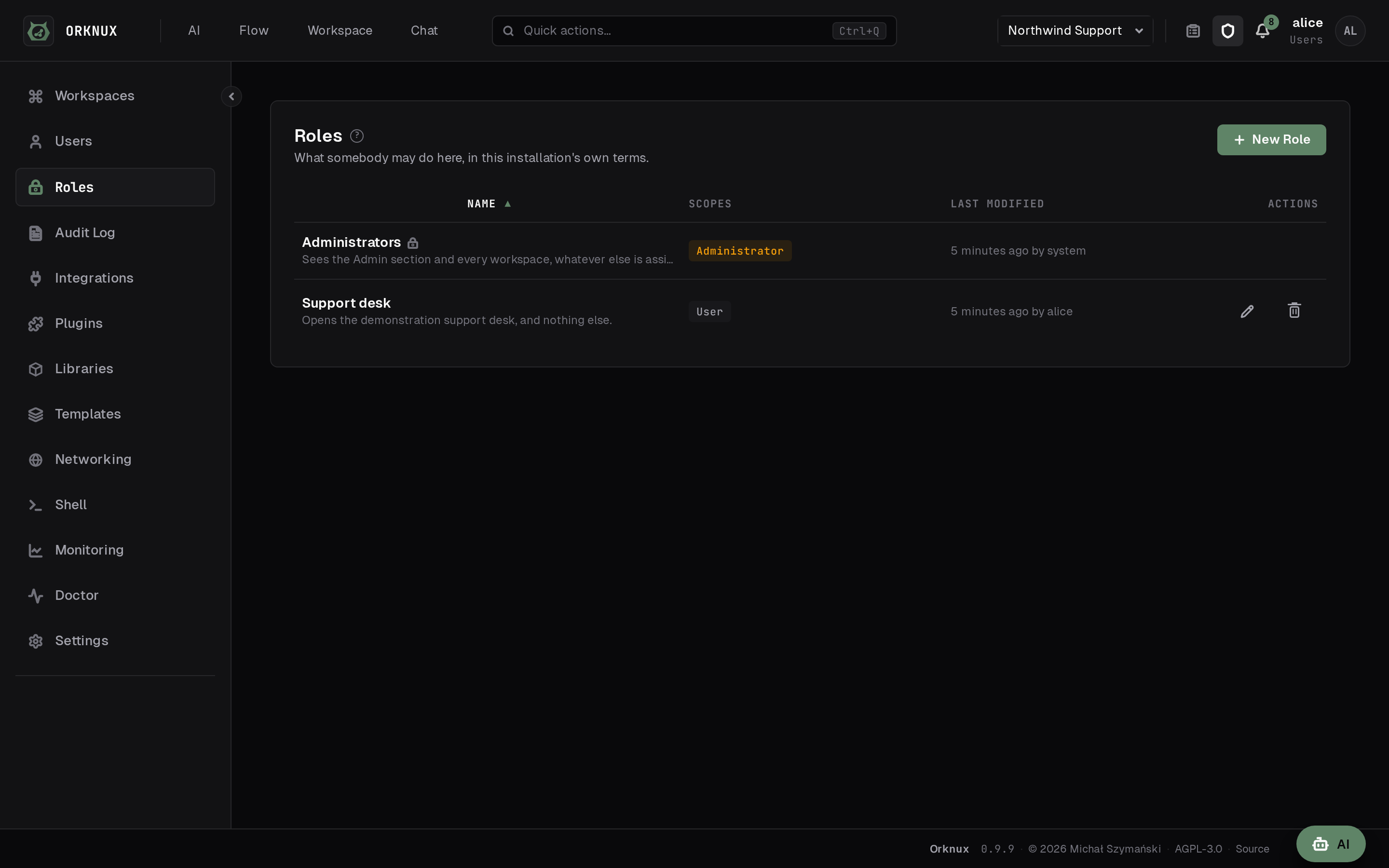The height and width of the screenshot is (868, 1389).
Task: Switch to the Workspace tab
Action: 340,30
